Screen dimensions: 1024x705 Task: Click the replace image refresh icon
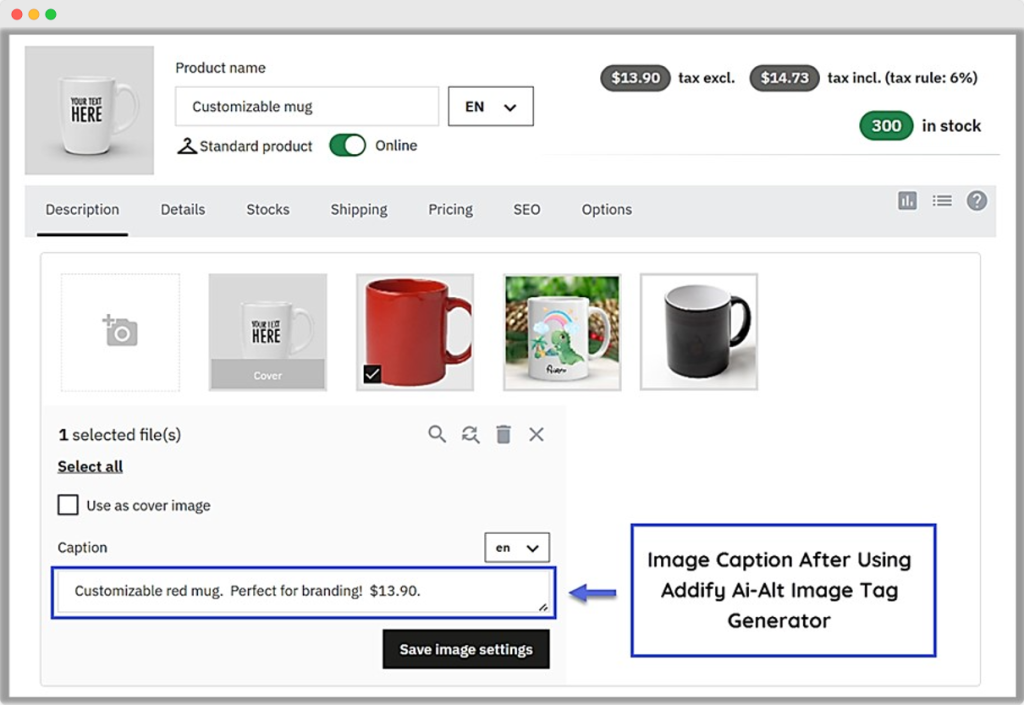(x=470, y=434)
